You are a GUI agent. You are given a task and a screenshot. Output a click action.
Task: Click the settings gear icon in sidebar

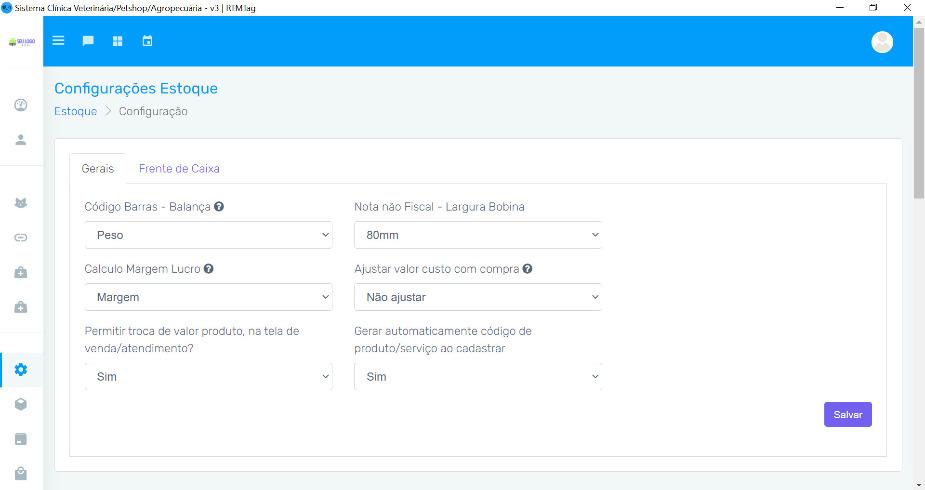pos(21,369)
